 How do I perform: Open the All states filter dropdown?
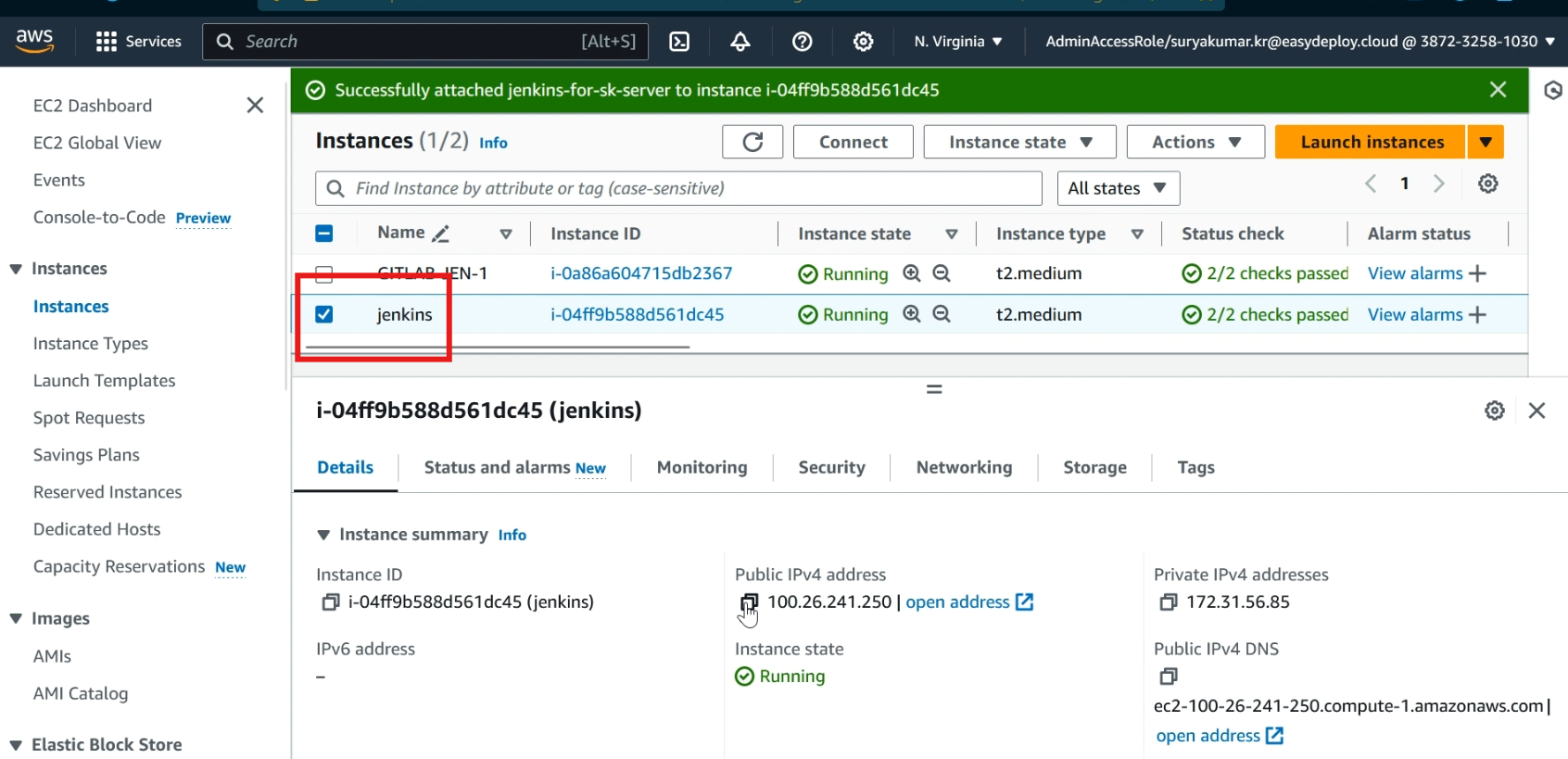[1119, 188]
